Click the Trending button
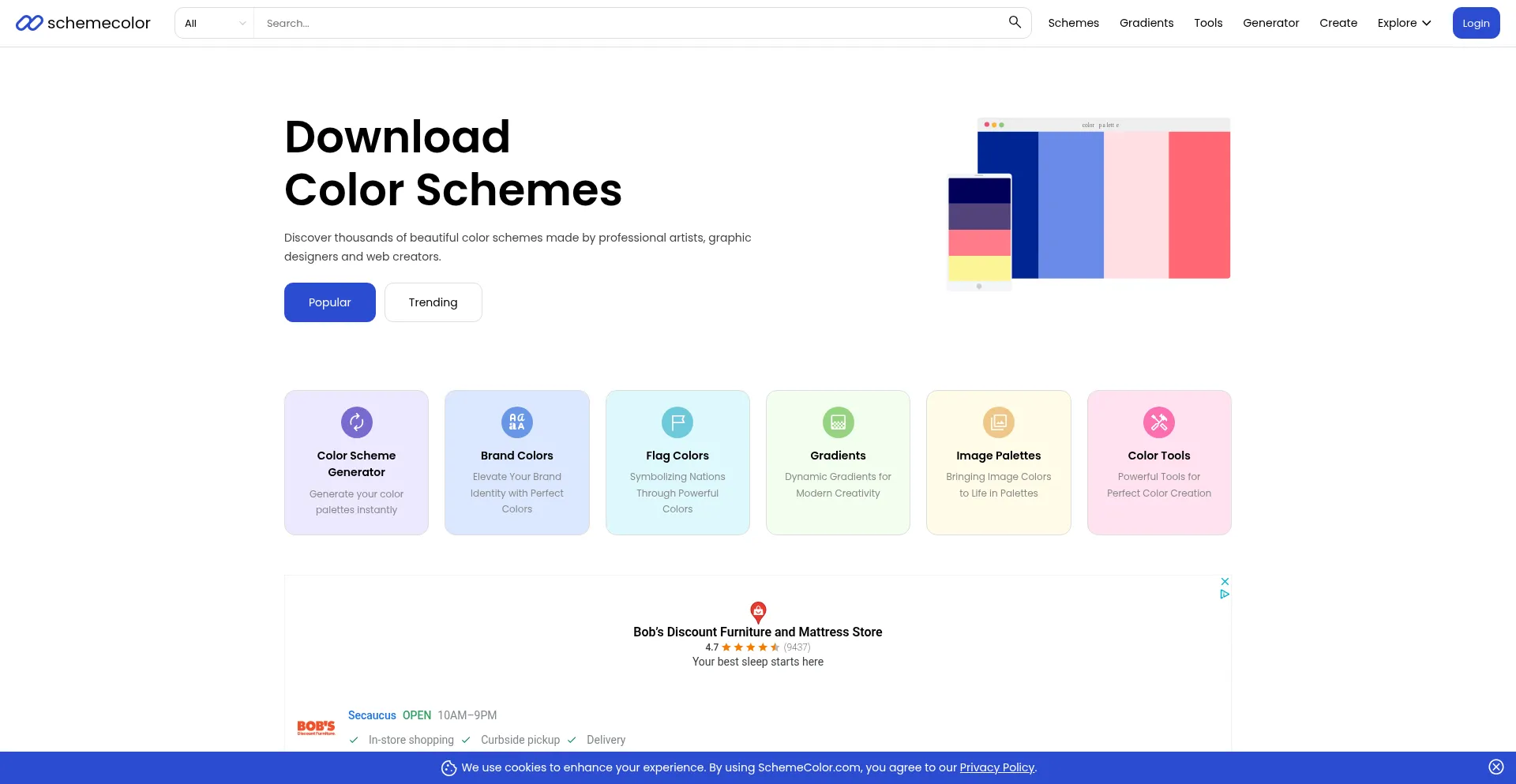Viewport: 1516px width, 784px height. point(433,302)
